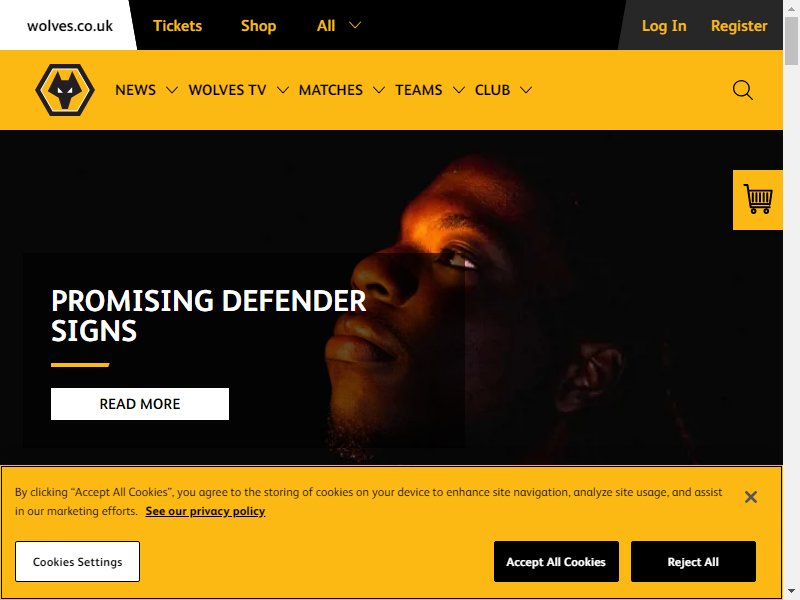Click Log In link
The height and width of the screenshot is (600, 800).
point(664,26)
